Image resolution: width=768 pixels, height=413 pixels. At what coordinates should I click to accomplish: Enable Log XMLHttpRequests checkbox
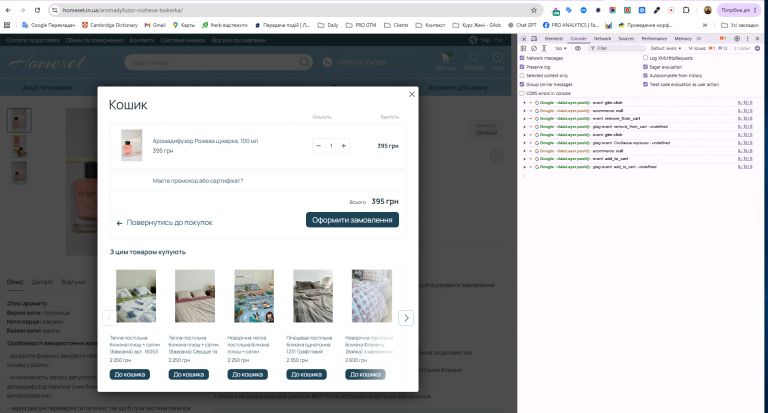point(646,58)
